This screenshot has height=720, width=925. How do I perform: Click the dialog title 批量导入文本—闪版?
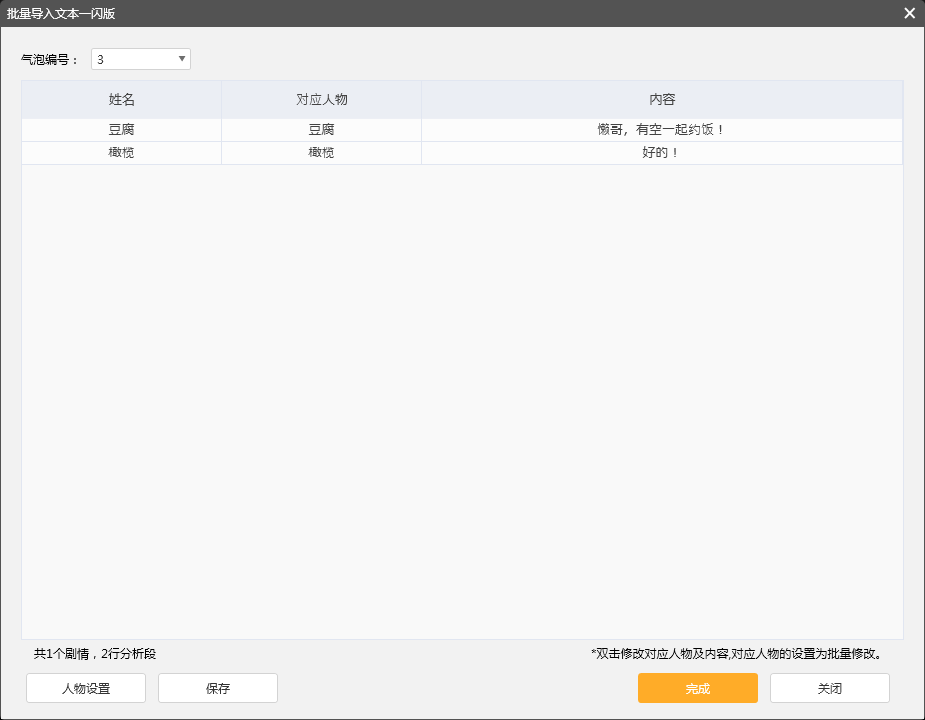coord(61,13)
